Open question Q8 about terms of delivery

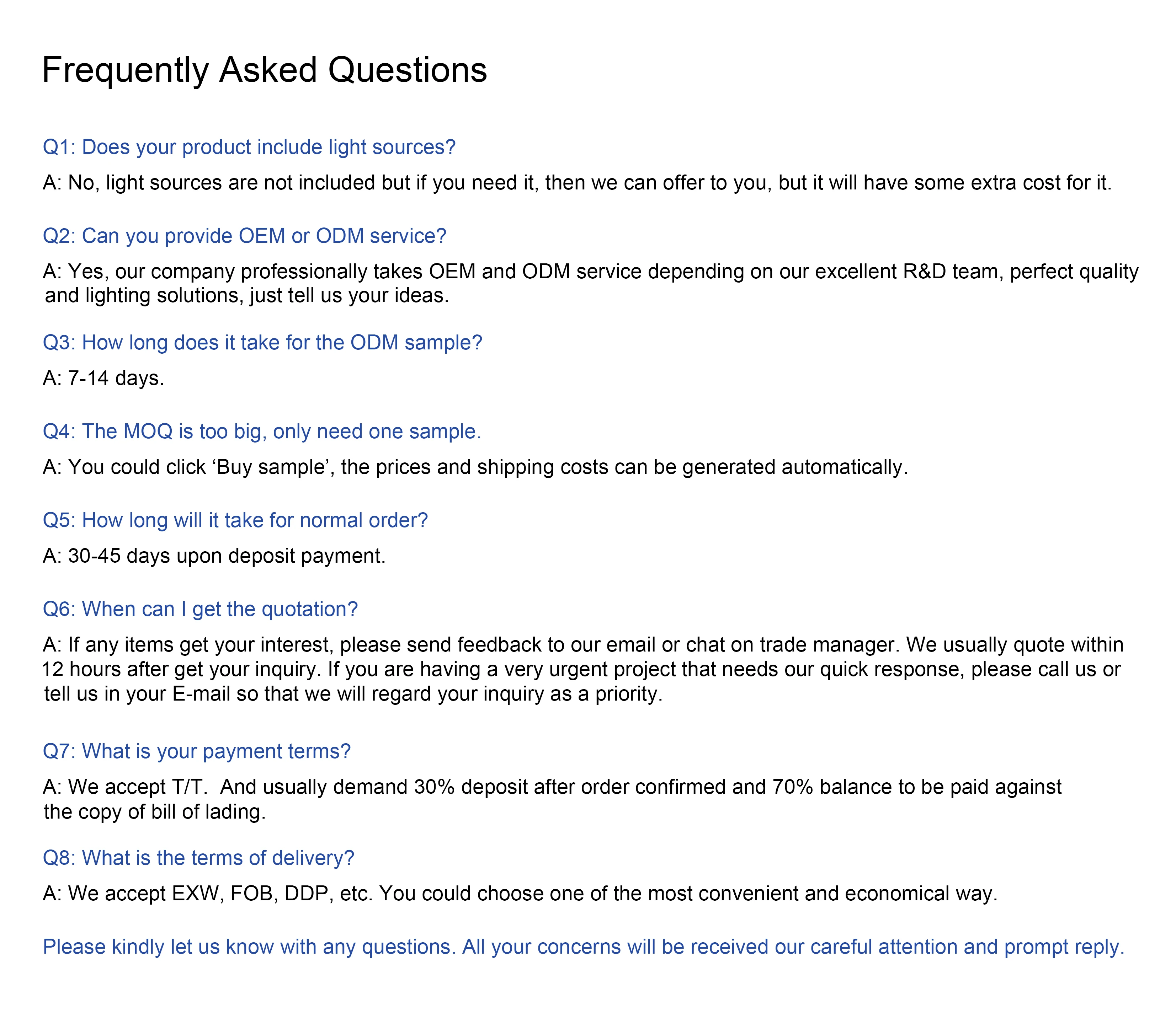[199, 858]
